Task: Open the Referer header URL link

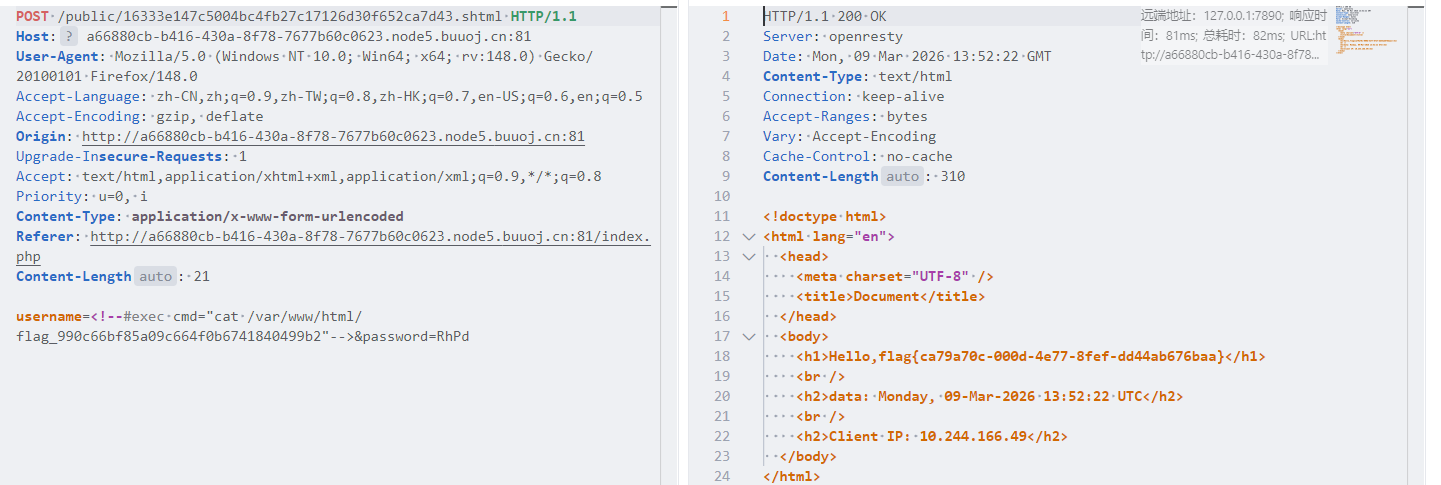Action: coord(370,237)
